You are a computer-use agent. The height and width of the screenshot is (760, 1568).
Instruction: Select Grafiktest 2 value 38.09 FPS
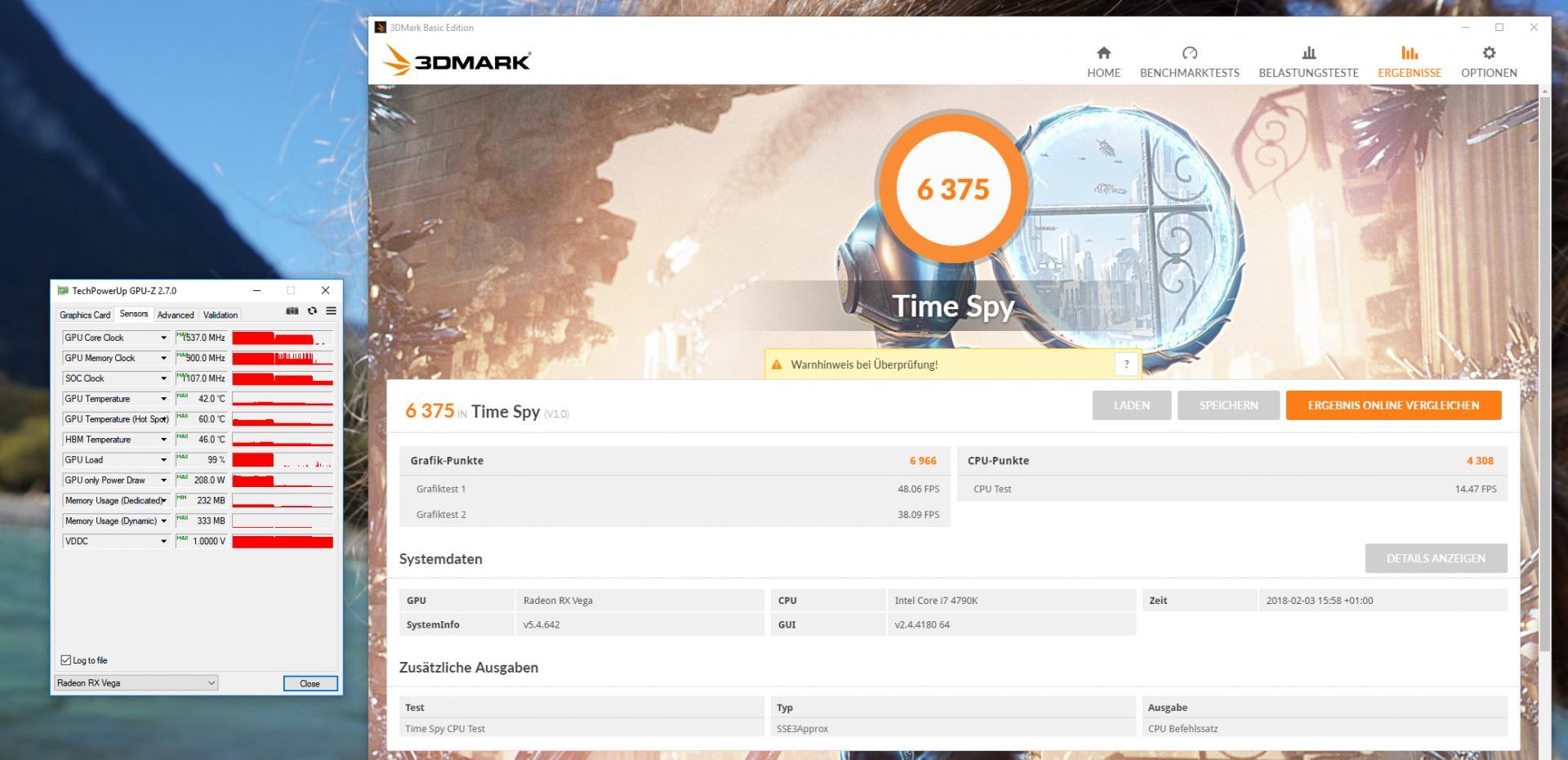pos(918,515)
